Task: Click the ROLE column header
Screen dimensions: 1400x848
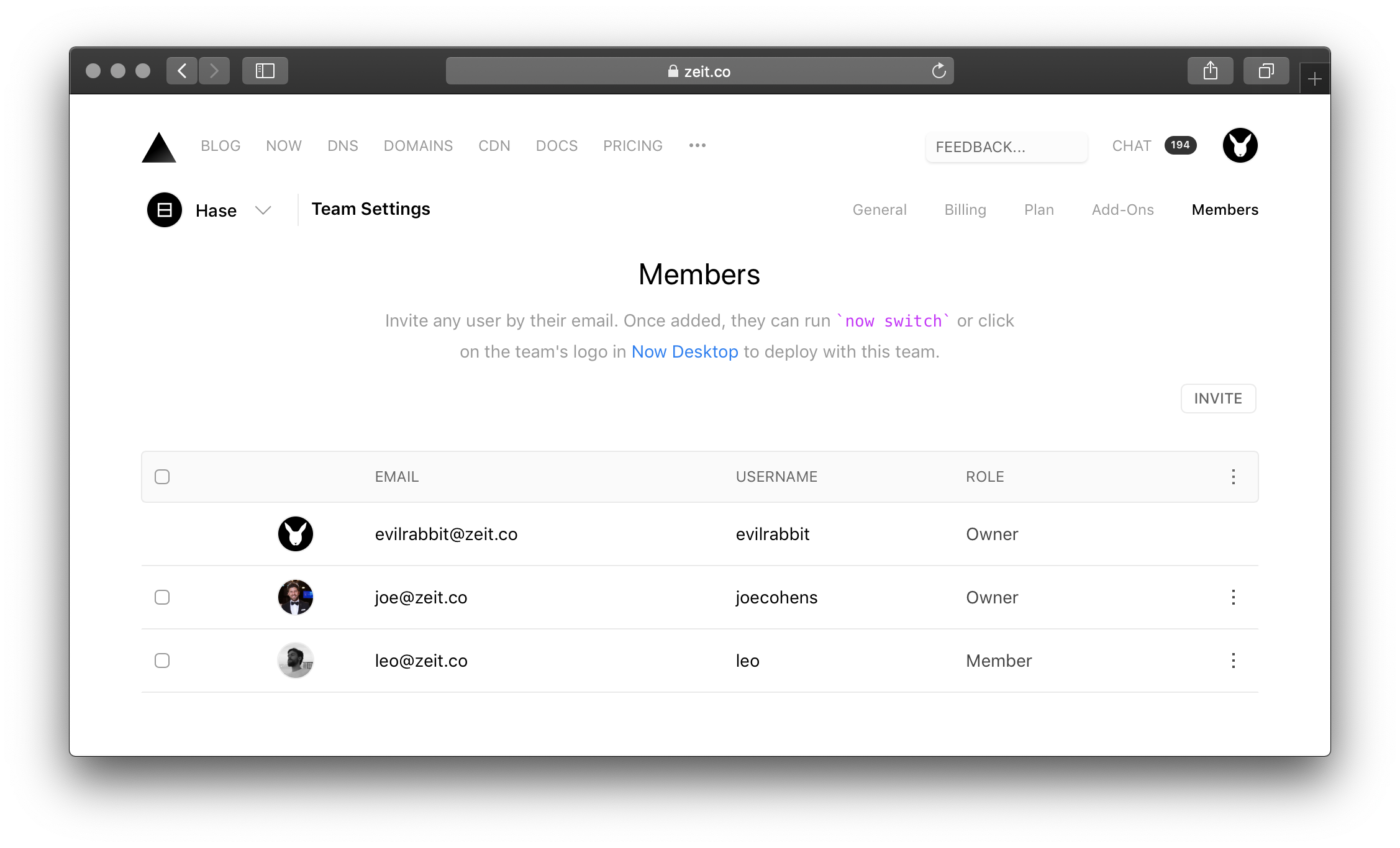Action: (985, 477)
